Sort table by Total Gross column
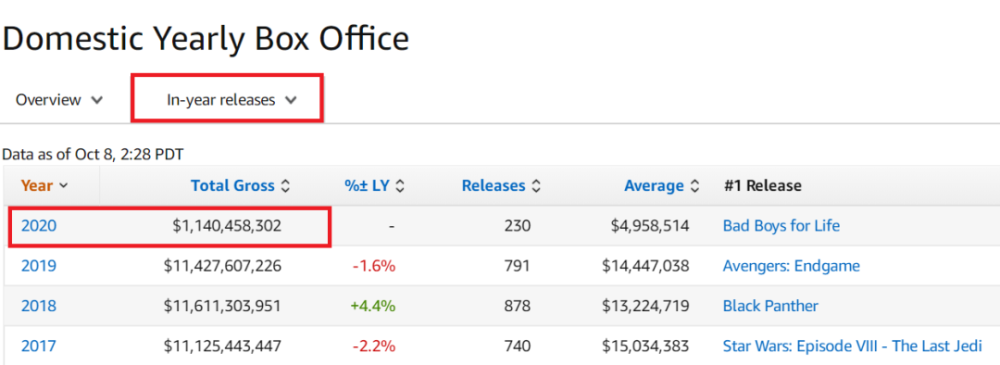The image size is (1000, 365). coord(240,186)
